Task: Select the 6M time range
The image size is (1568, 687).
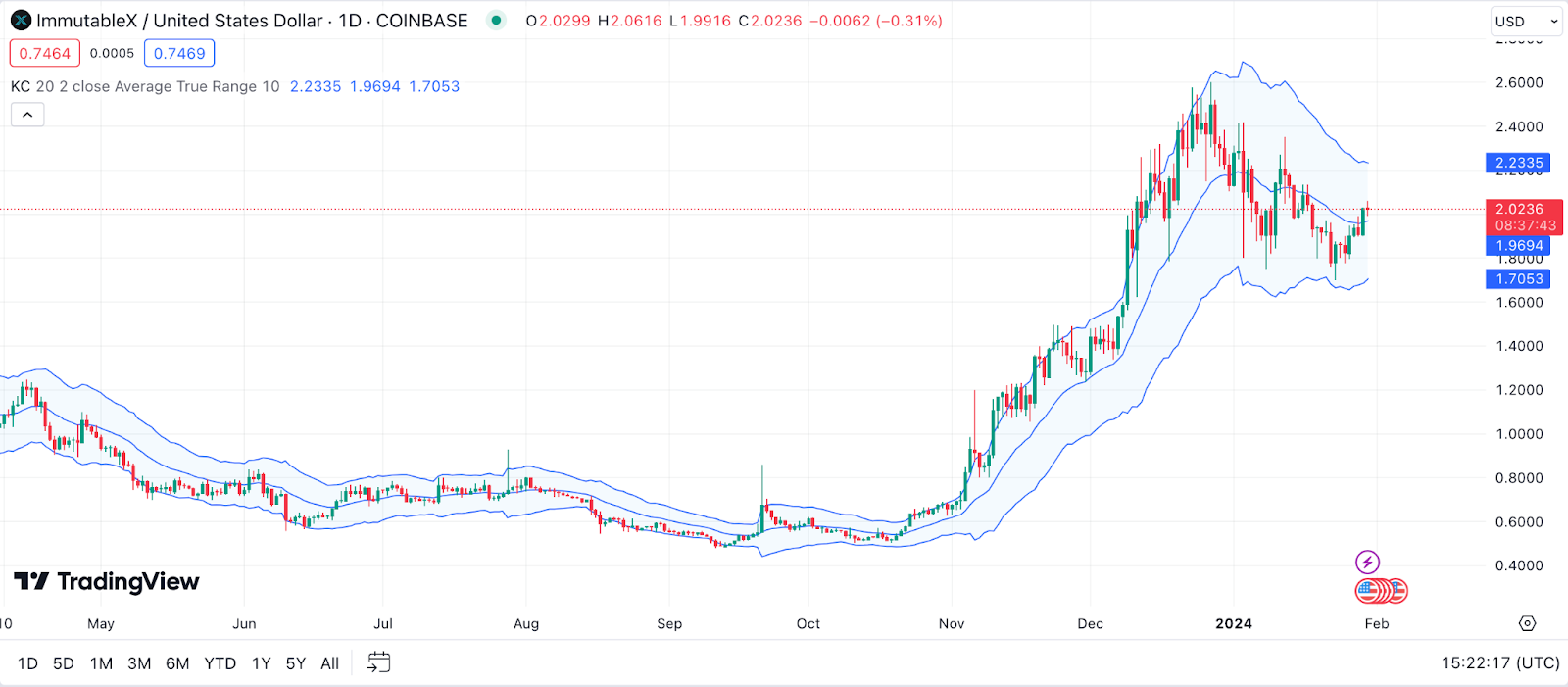Action: 177,663
